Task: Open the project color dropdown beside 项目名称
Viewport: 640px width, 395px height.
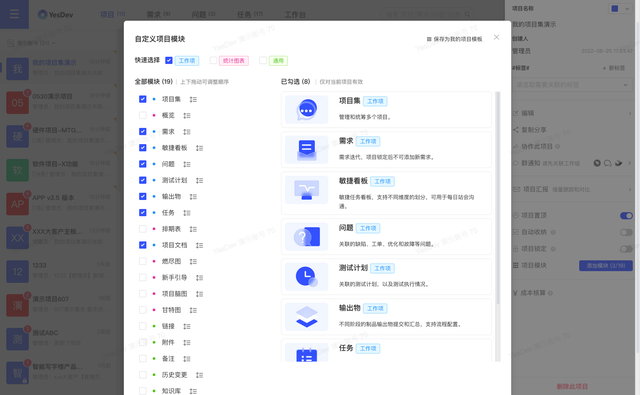Action: [x=620, y=9]
